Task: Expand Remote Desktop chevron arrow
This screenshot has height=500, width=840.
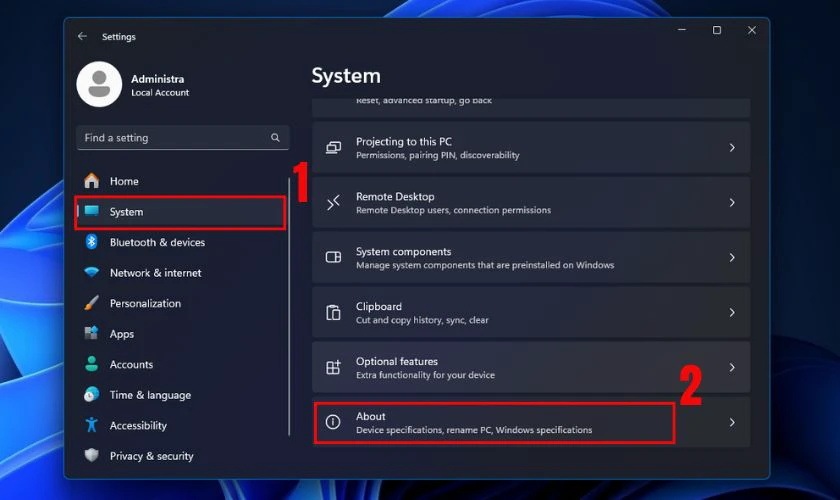Action: [732, 203]
